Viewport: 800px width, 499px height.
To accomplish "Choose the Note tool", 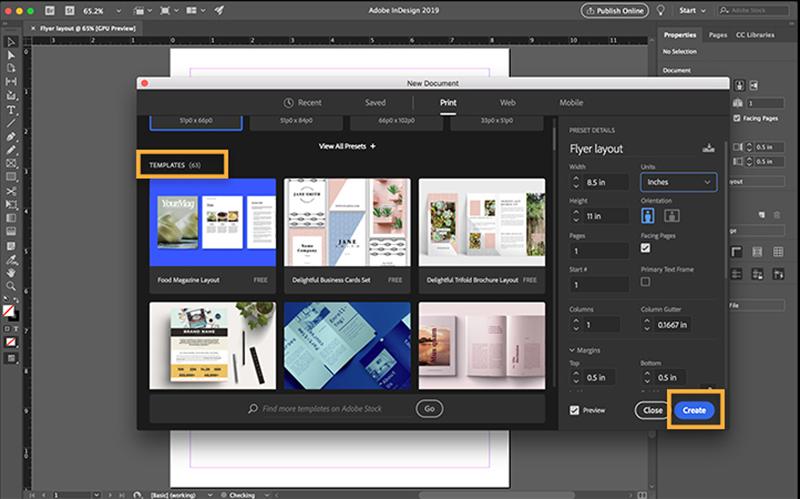I will (11, 246).
